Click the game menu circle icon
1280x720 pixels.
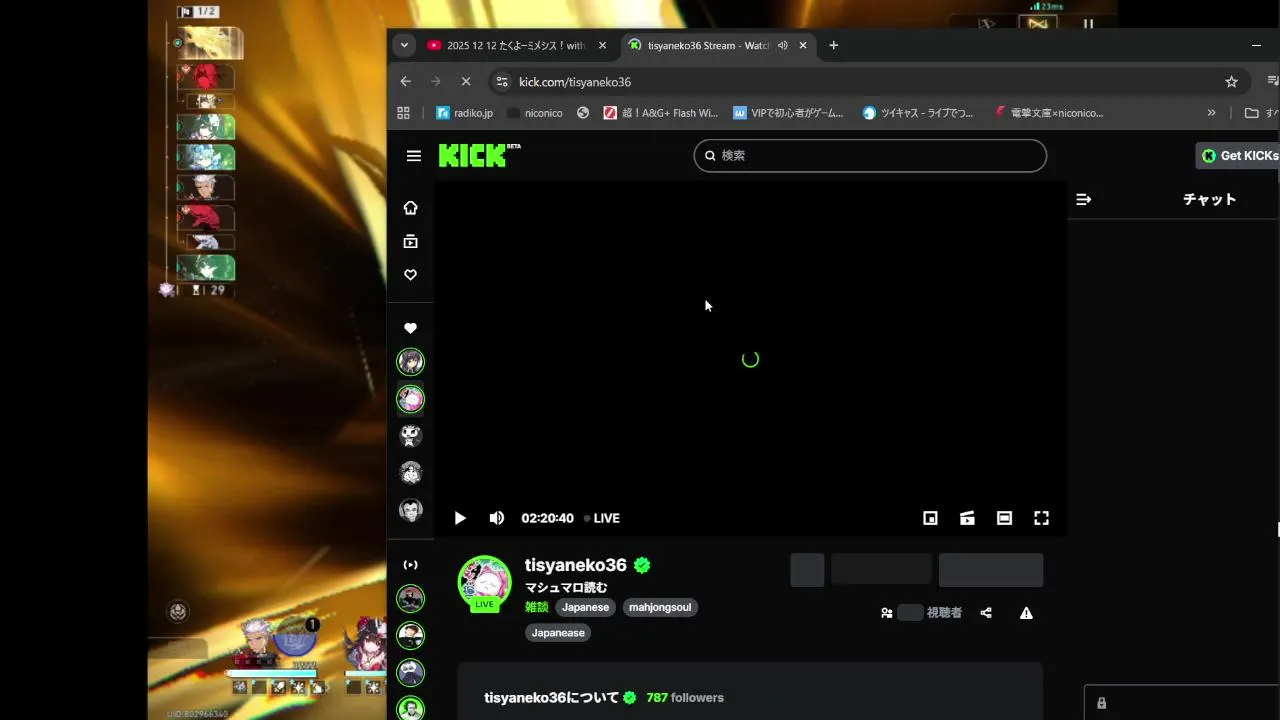click(178, 612)
